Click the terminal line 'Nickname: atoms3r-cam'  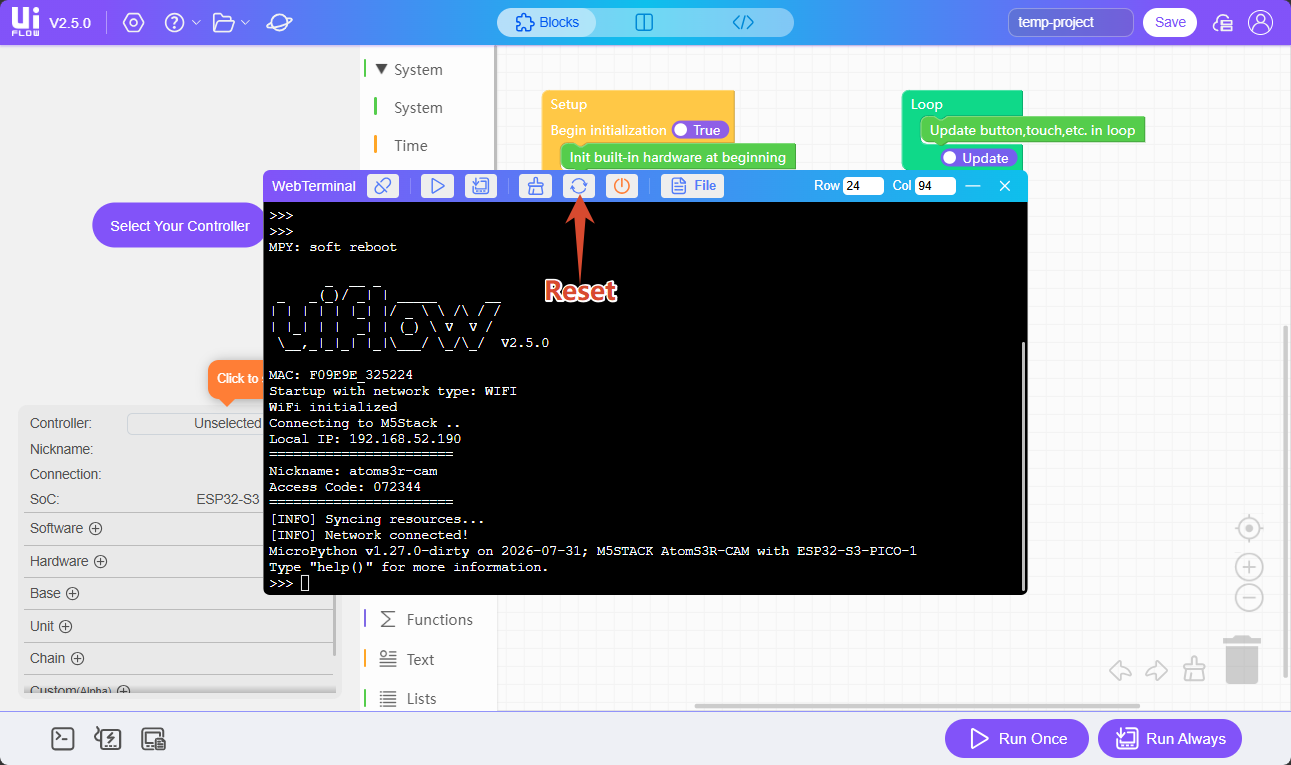(x=353, y=471)
